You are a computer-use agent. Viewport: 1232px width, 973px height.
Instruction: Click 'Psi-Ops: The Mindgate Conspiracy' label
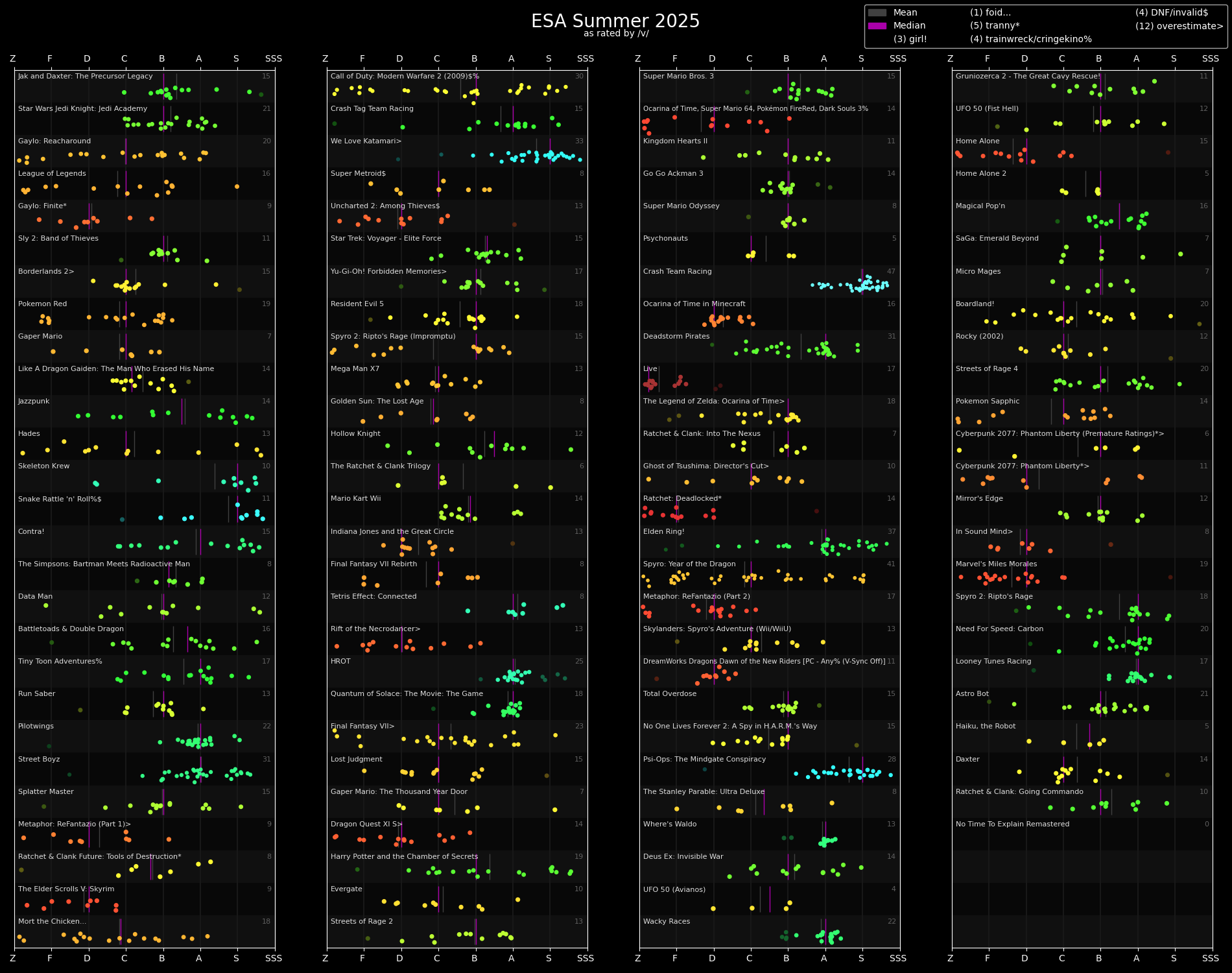[x=704, y=760]
